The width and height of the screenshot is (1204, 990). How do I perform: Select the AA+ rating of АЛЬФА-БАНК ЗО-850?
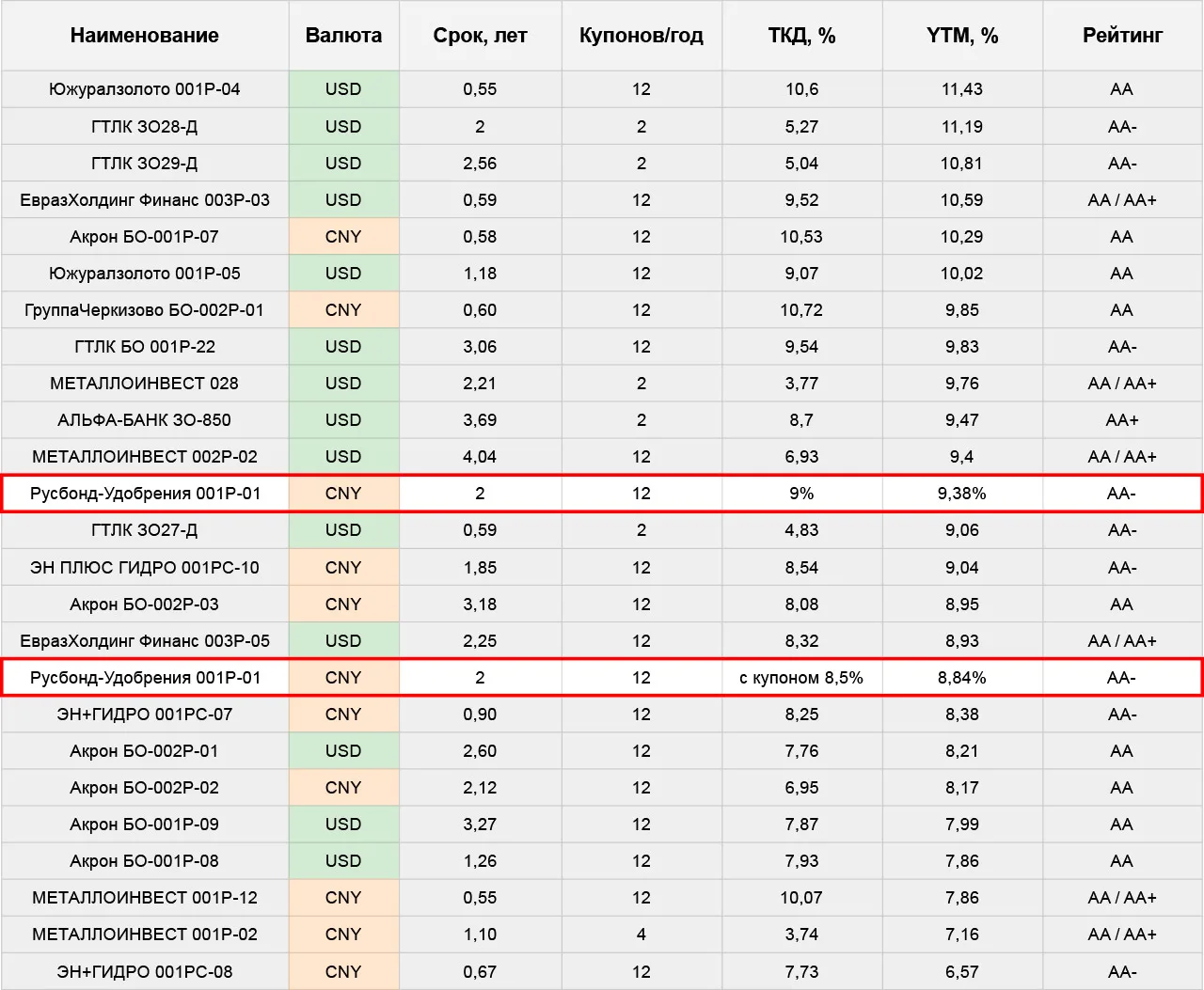click(x=1122, y=419)
